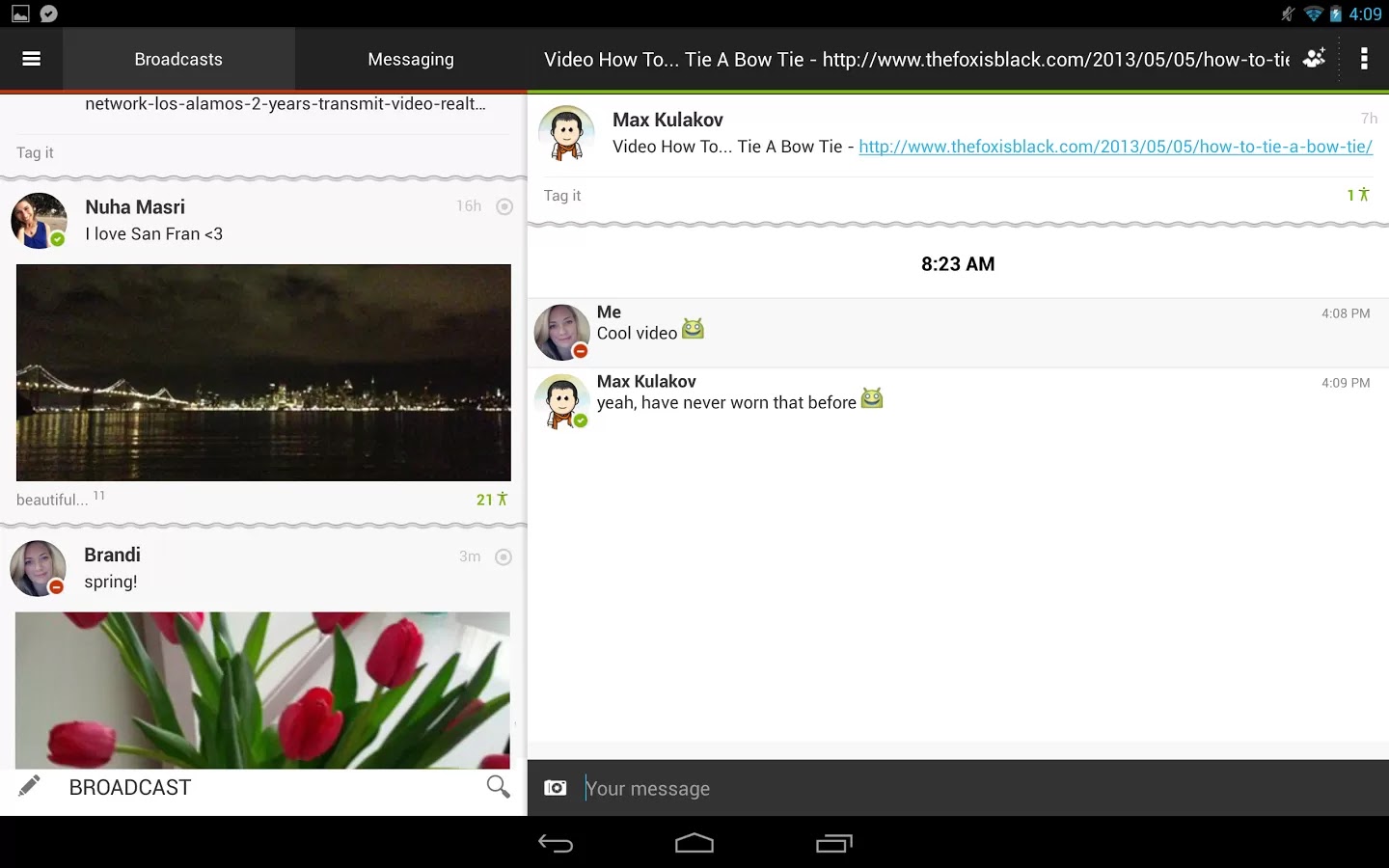Tap Max Kulakov's avatar in broadcast header

pyautogui.click(x=565, y=133)
